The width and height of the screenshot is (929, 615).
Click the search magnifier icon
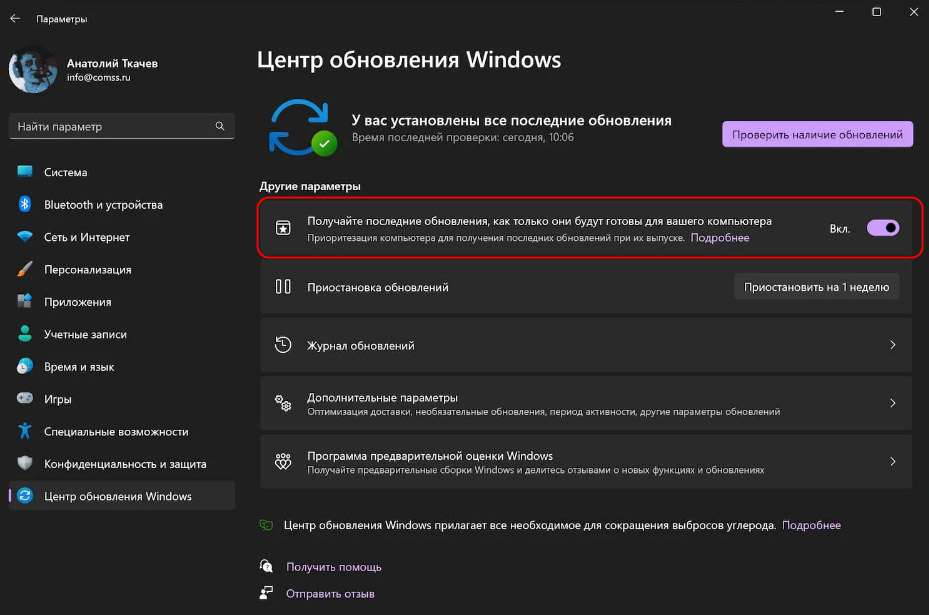pos(220,126)
